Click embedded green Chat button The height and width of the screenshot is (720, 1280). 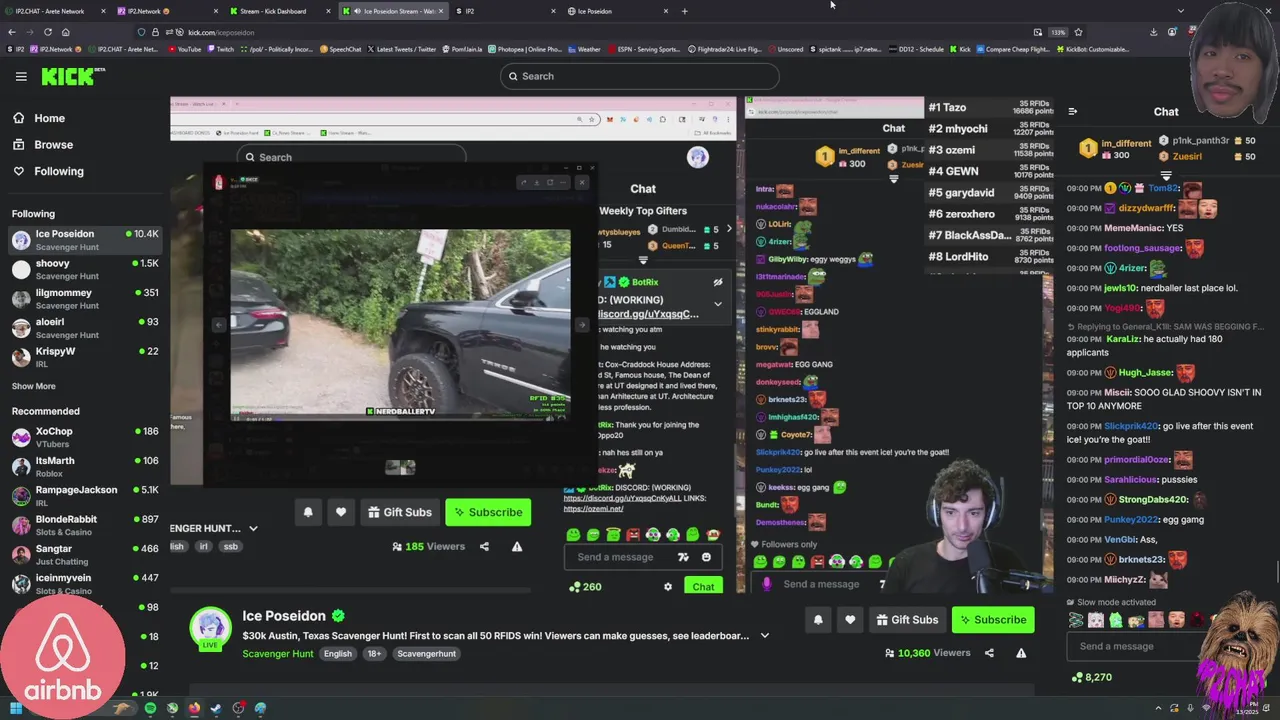[x=703, y=587]
